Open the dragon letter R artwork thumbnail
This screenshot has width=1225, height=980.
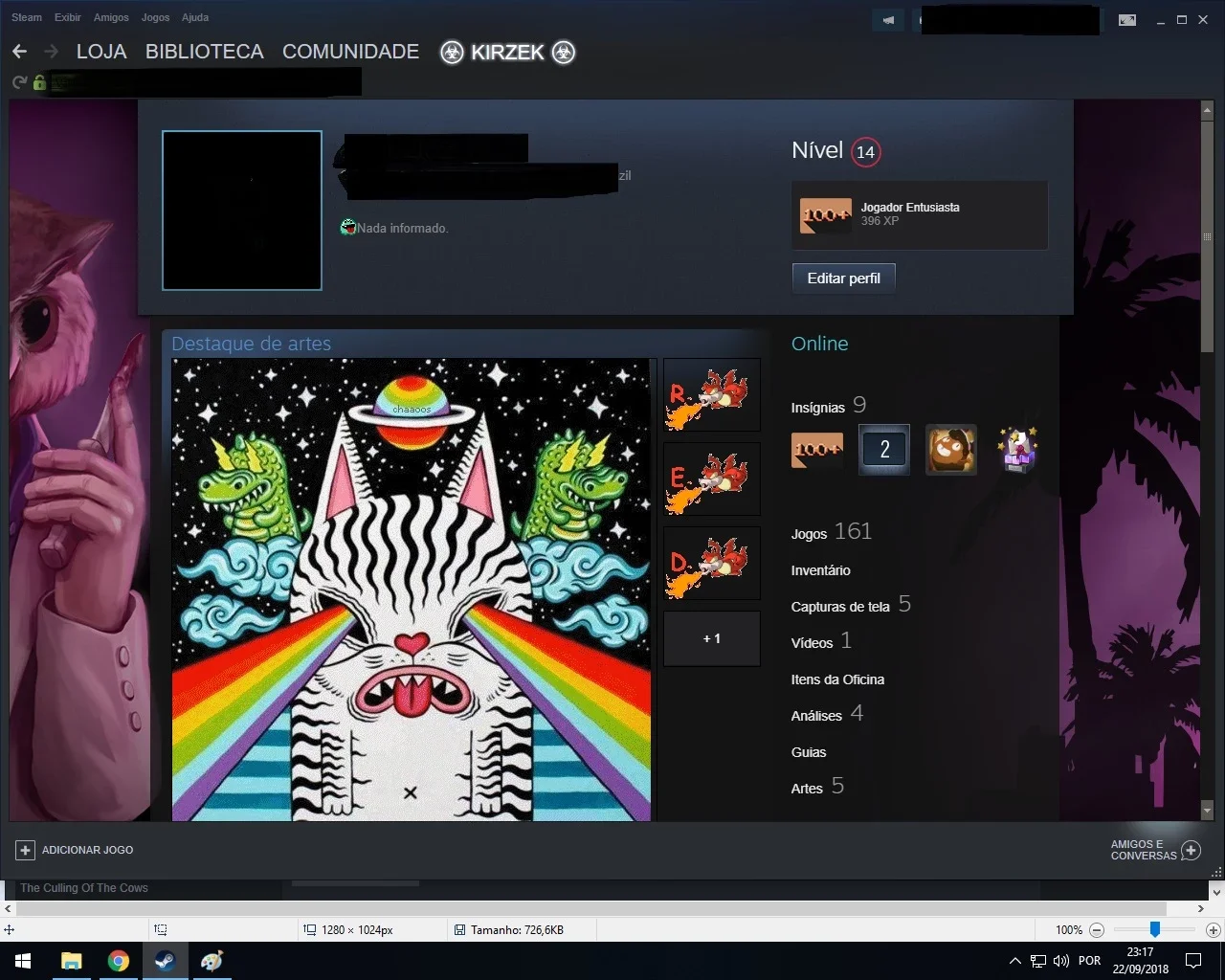click(x=711, y=394)
